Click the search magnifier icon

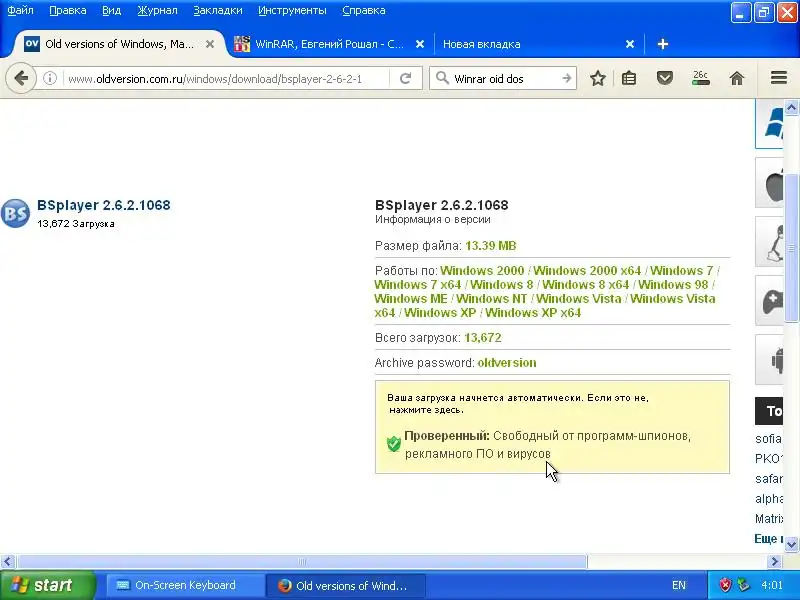(x=442, y=78)
